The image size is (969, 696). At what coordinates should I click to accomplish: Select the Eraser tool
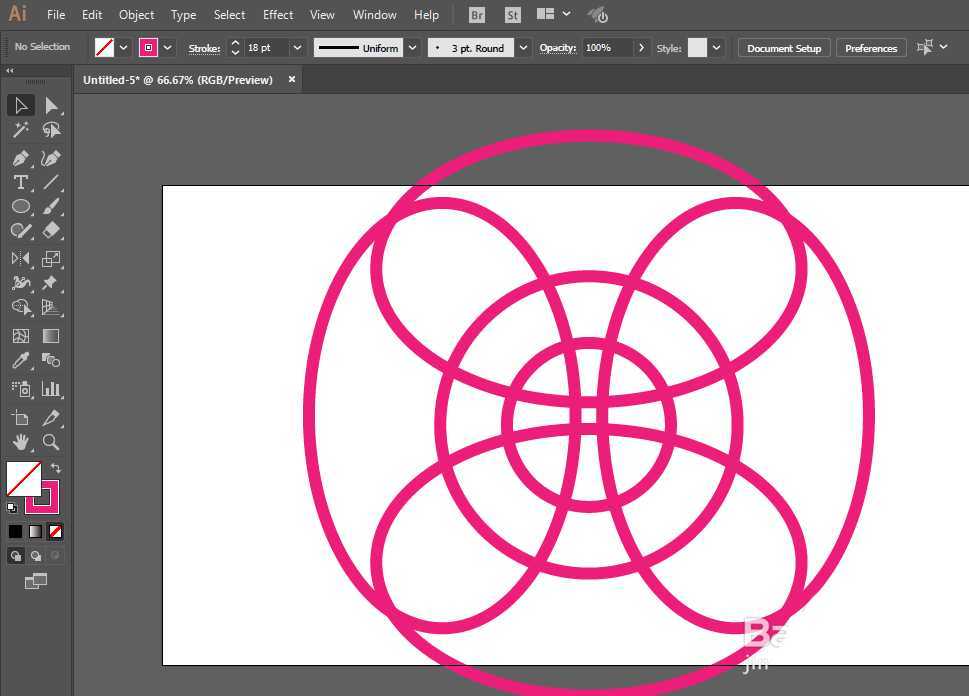[51, 230]
